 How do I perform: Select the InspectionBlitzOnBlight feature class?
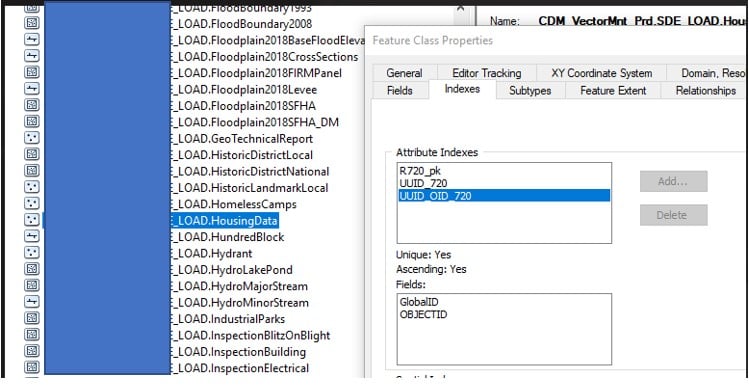pyautogui.click(x=250, y=335)
